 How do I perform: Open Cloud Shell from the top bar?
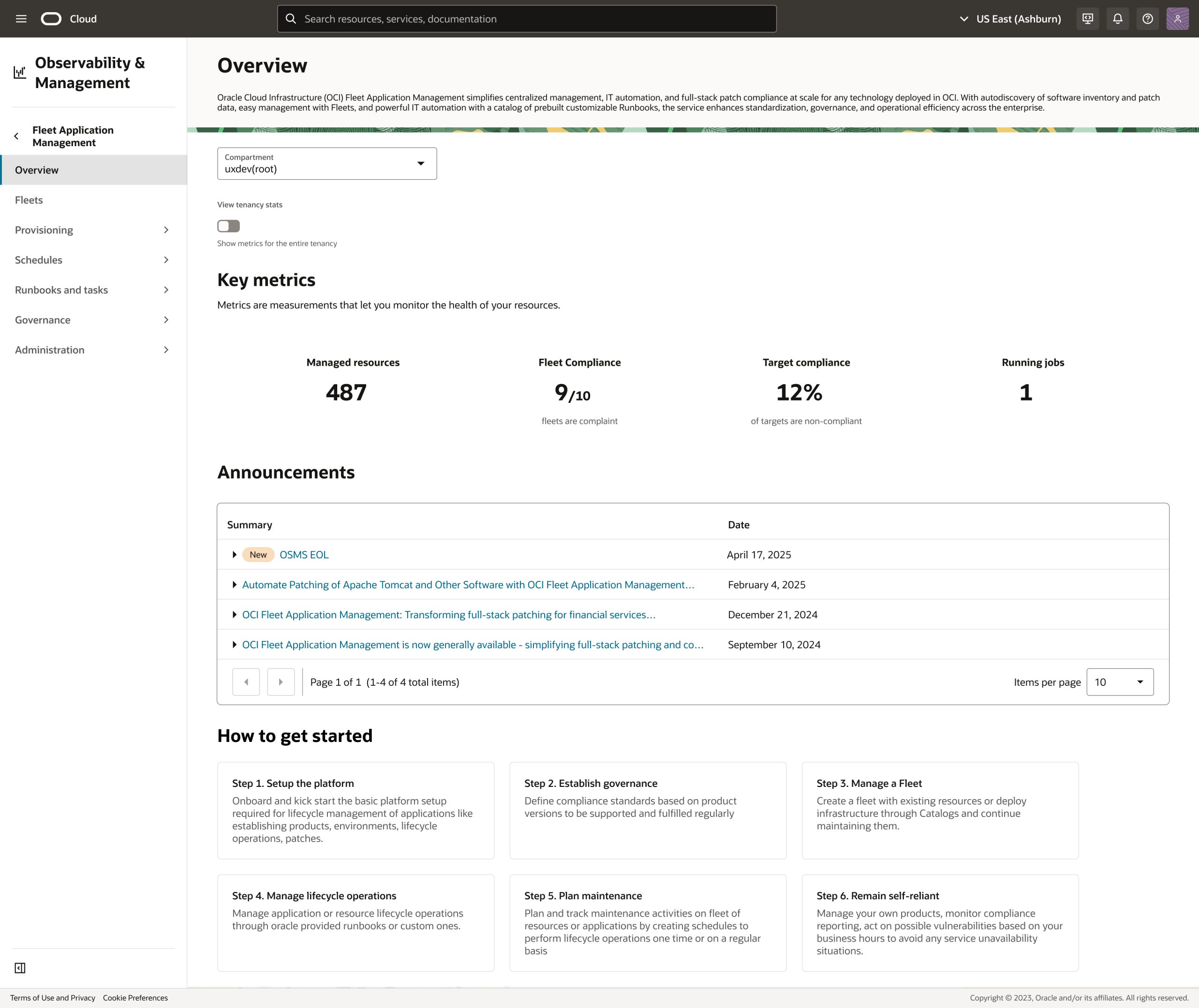pyautogui.click(x=1088, y=18)
